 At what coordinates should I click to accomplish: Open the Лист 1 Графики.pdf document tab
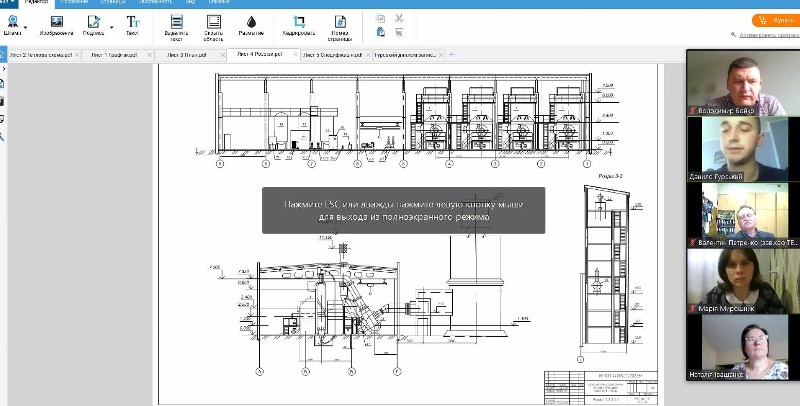(116, 55)
